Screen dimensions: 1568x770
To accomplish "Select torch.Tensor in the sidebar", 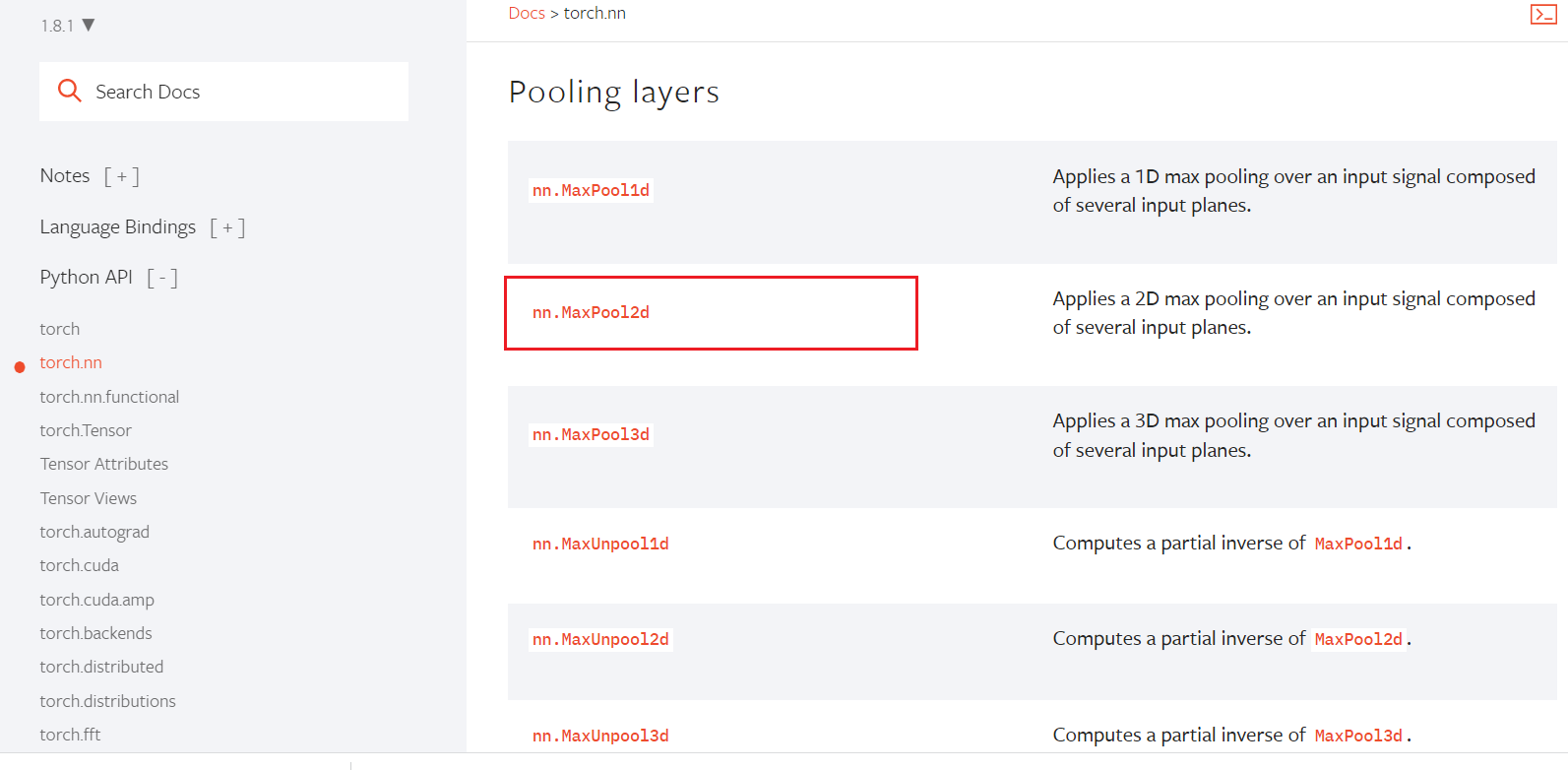I will [86, 430].
